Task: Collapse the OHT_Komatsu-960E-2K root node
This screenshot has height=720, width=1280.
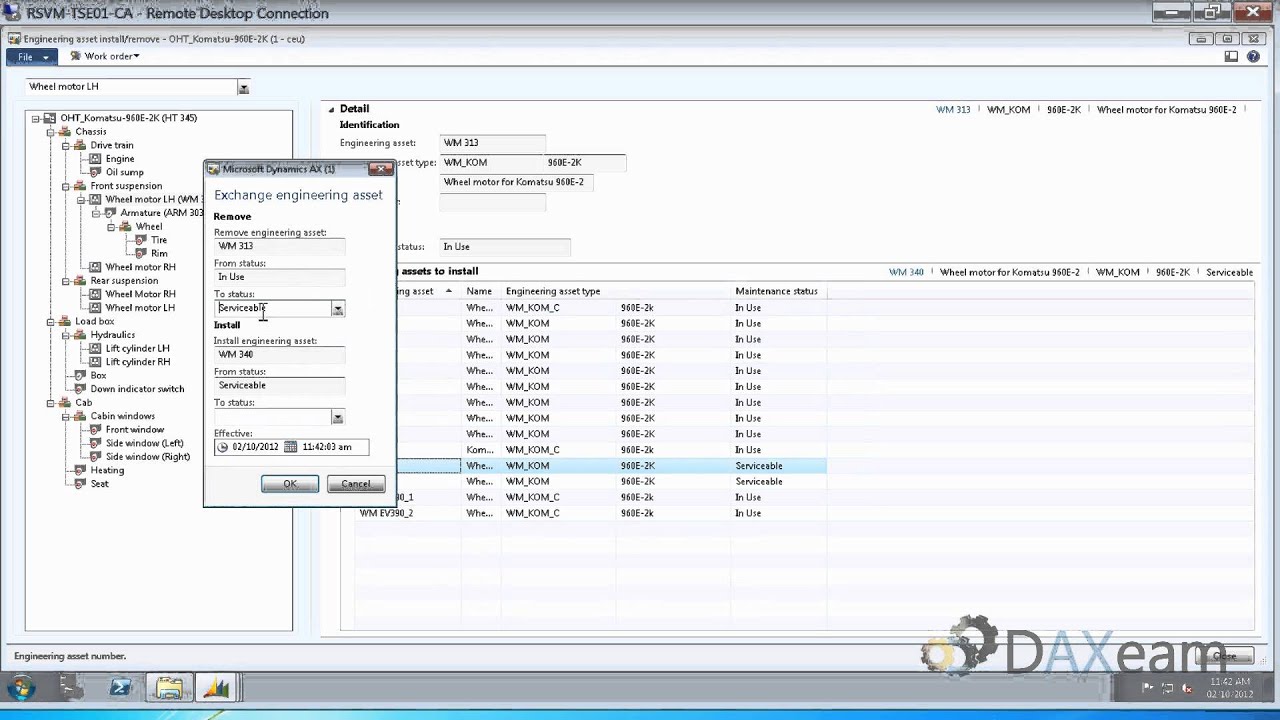Action: pyautogui.click(x=35, y=118)
